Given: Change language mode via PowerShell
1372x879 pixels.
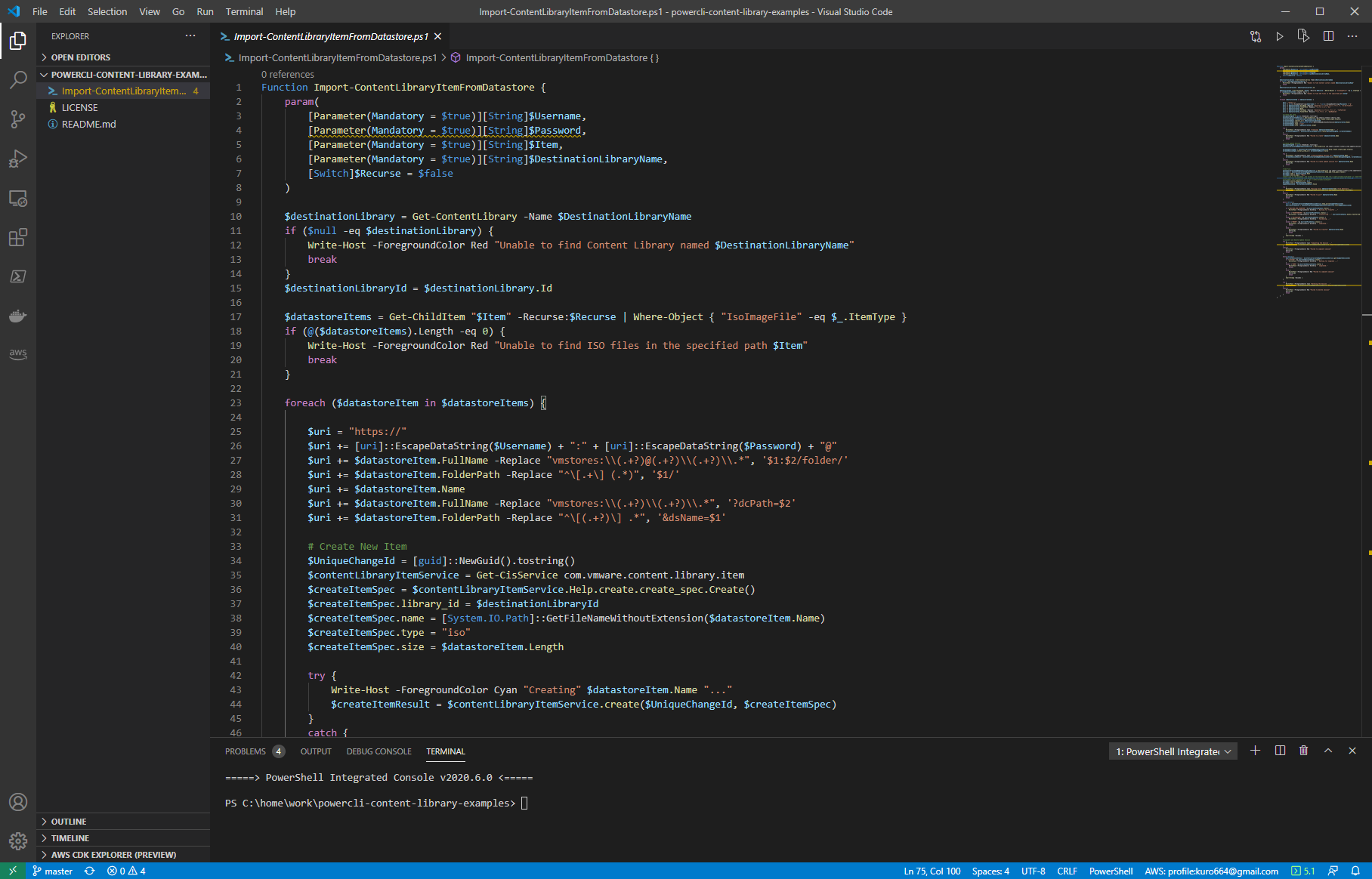Looking at the screenshot, I should (1111, 871).
